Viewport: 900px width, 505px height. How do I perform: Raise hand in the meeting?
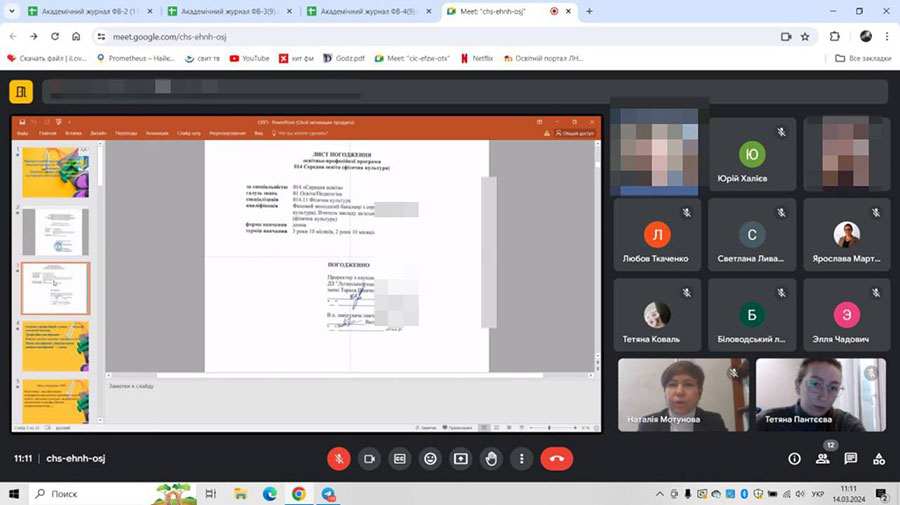[x=491, y=458]
